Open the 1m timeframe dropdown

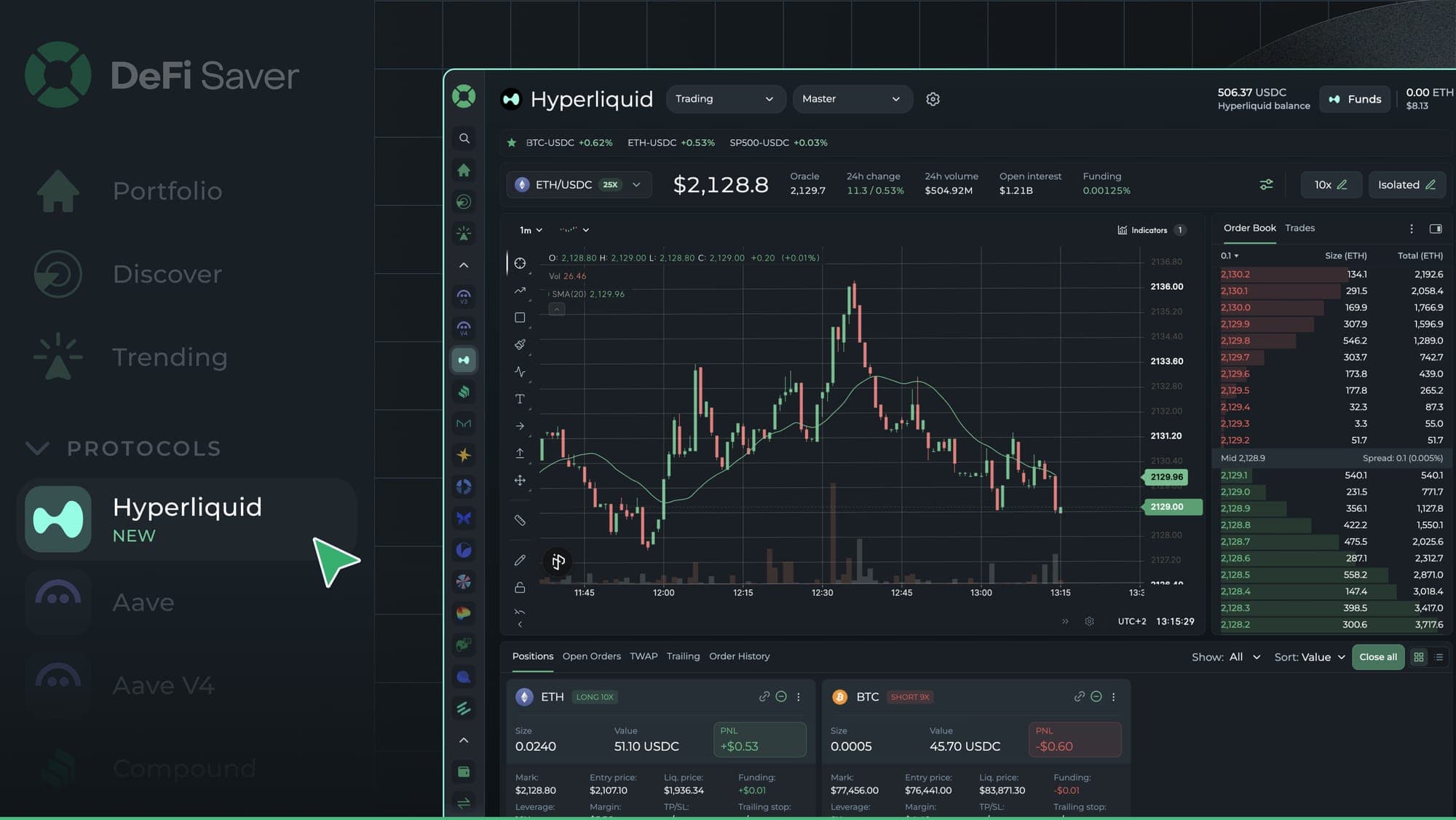click(531, 230)
